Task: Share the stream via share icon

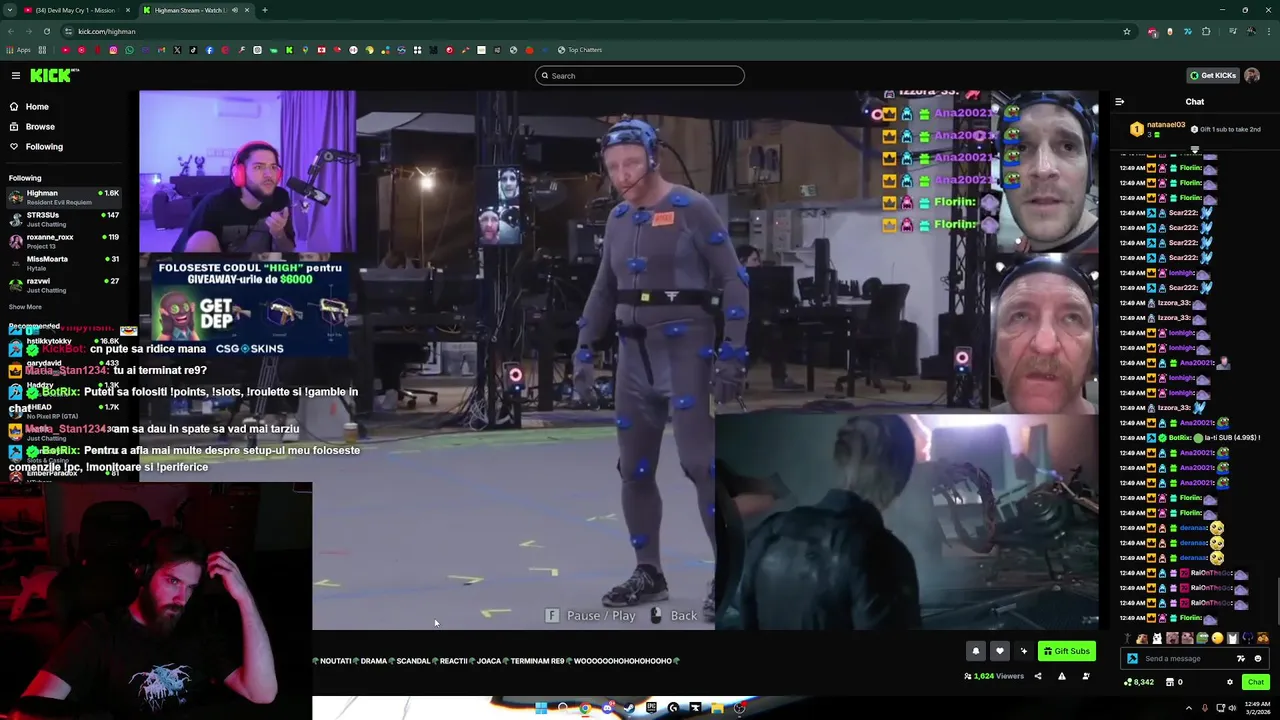Action: [x=1037, y=676]
